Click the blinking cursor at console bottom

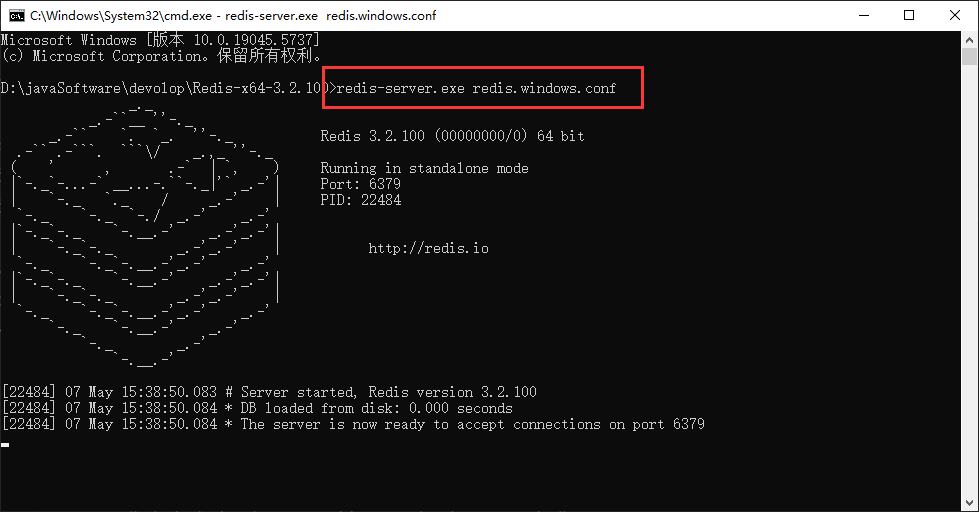(x=5, y=445)
